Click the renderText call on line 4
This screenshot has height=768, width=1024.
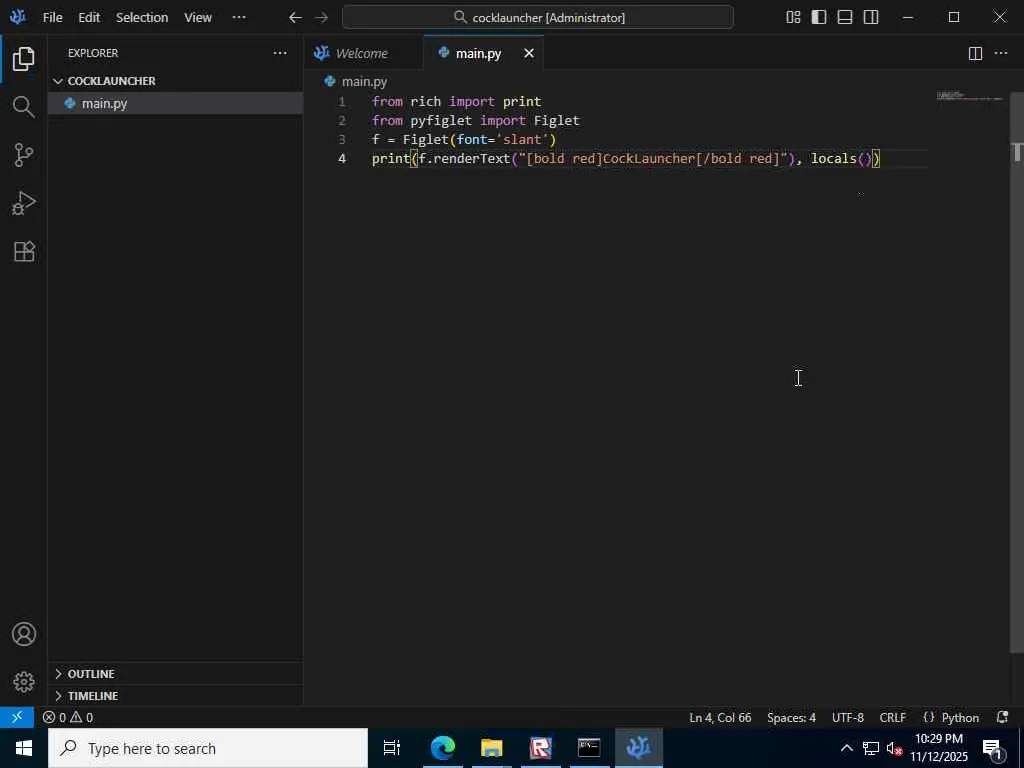coord(471,158)
